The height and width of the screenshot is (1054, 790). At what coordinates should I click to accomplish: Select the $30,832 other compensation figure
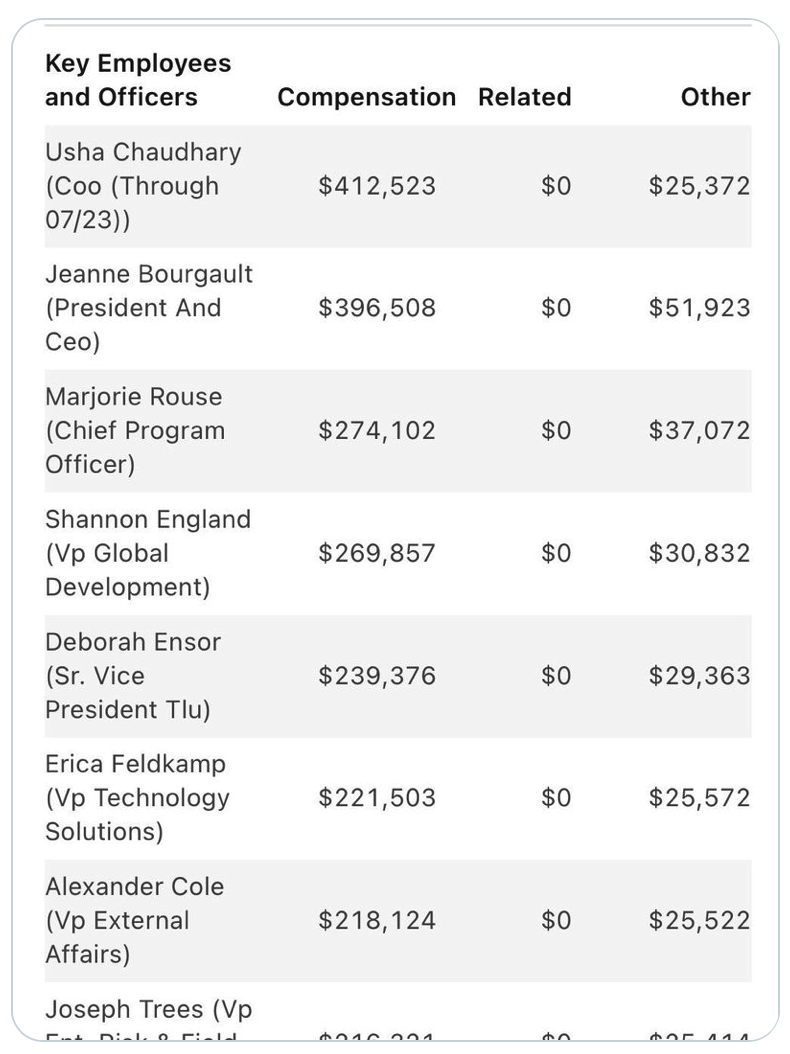pyautogui.click(x=699, y=553)
